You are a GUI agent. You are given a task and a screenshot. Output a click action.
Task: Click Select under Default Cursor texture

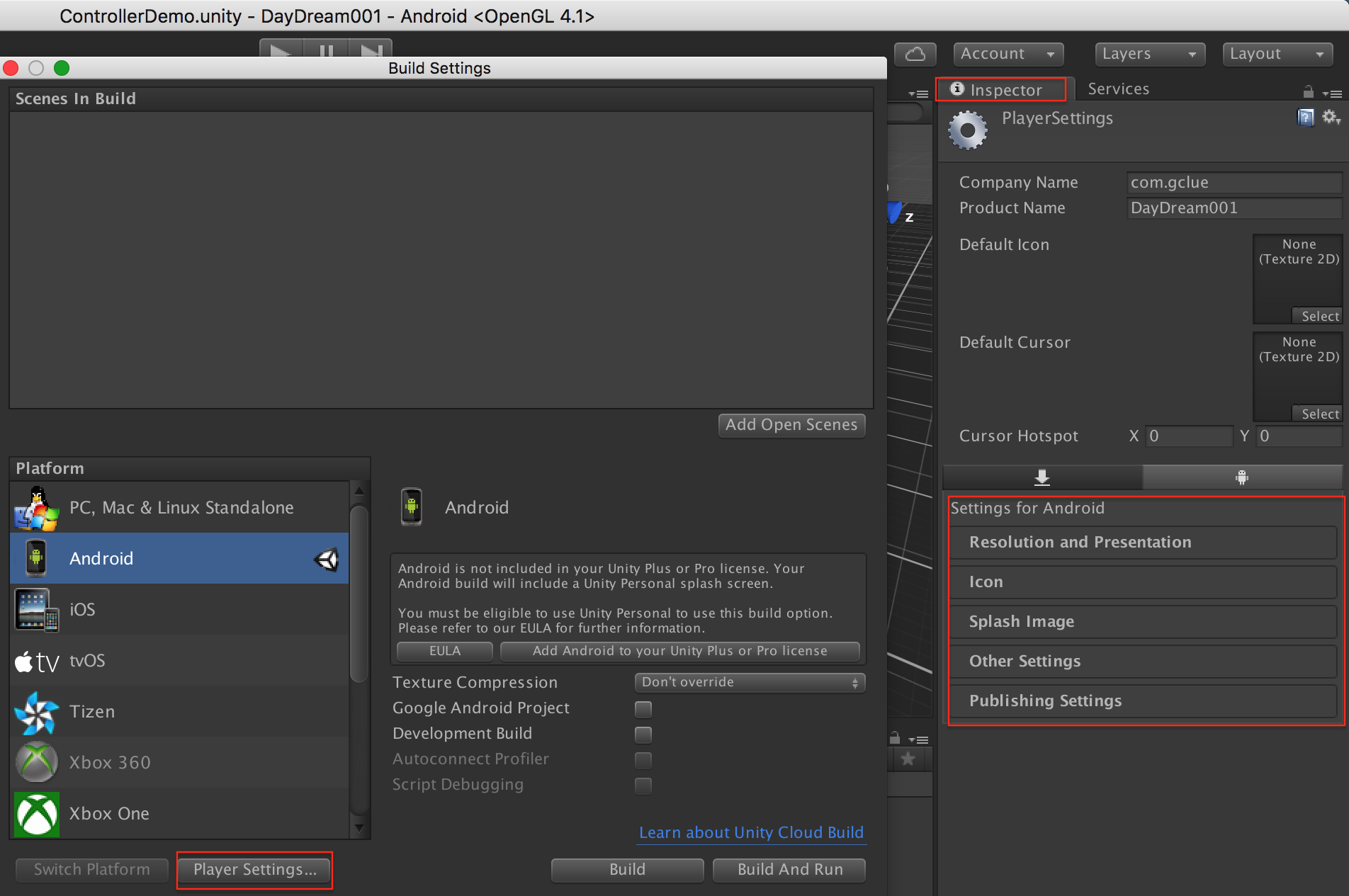click(1319, 414)
